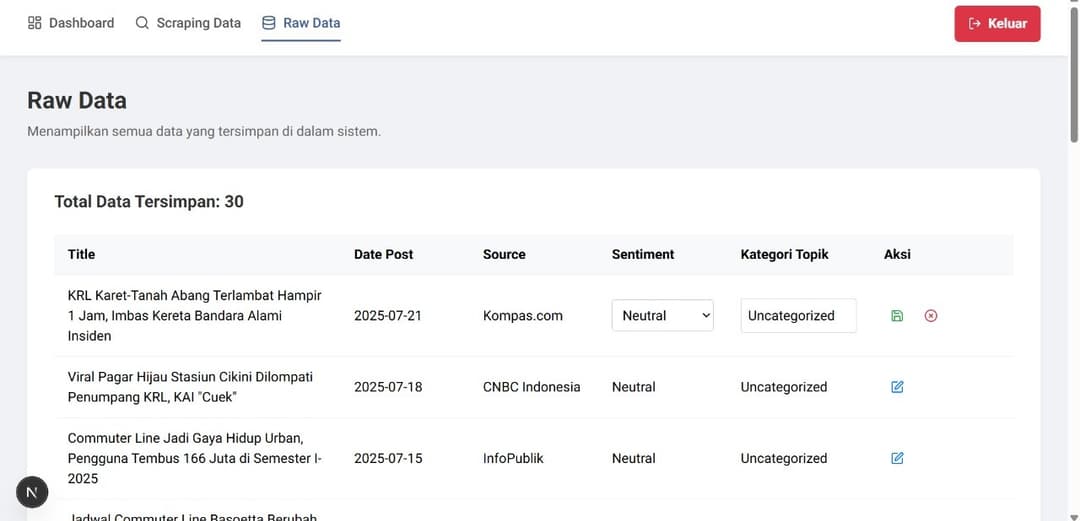The width and height of the screenshot is (1080, 521).
Task: Click Uncategorized in the InfoPublik row
Action: click(x=784, y=458)
